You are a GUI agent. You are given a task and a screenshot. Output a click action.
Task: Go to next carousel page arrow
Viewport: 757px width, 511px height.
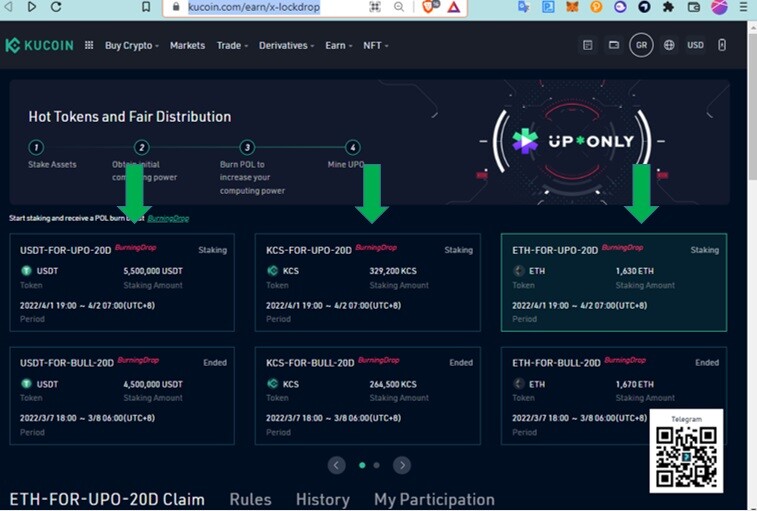point(402,465)
